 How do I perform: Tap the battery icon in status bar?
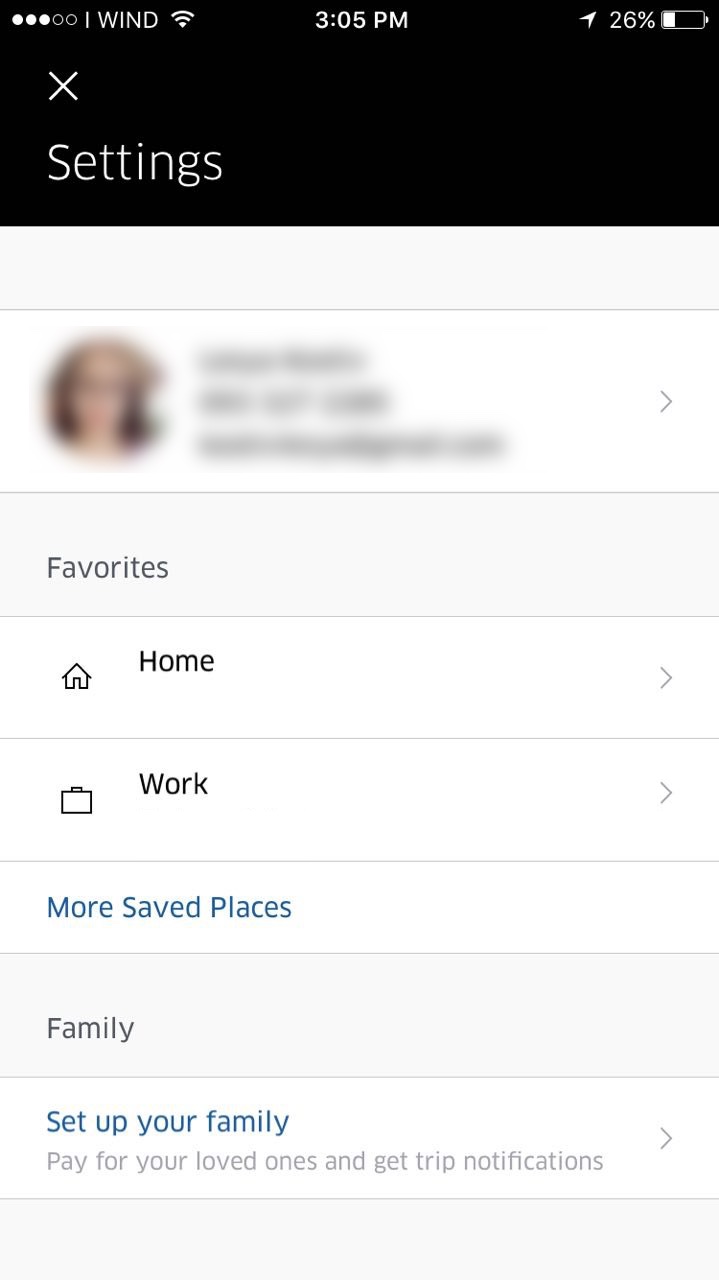click(x=683, y=20)
